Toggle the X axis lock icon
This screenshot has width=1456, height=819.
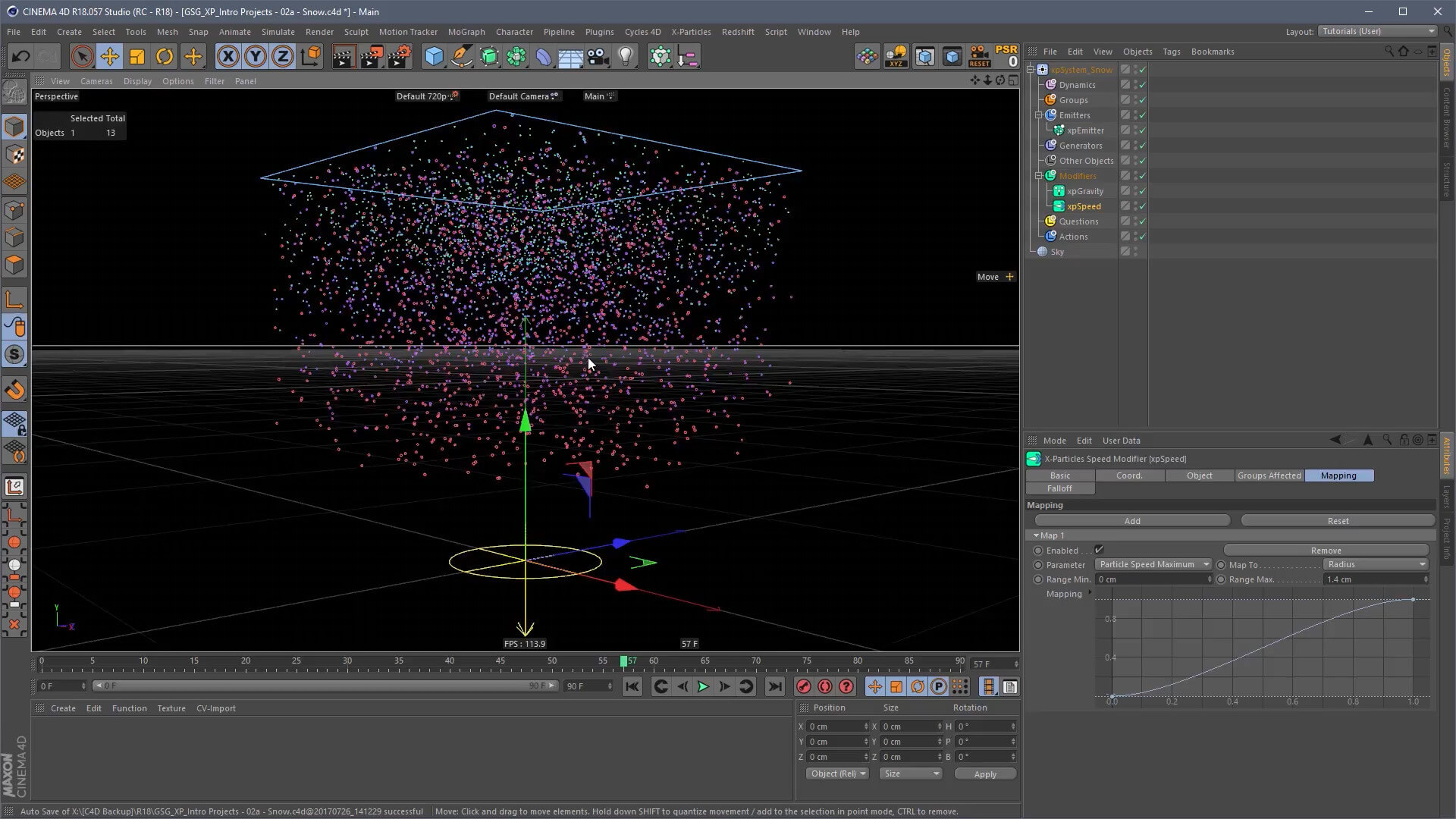227,57
